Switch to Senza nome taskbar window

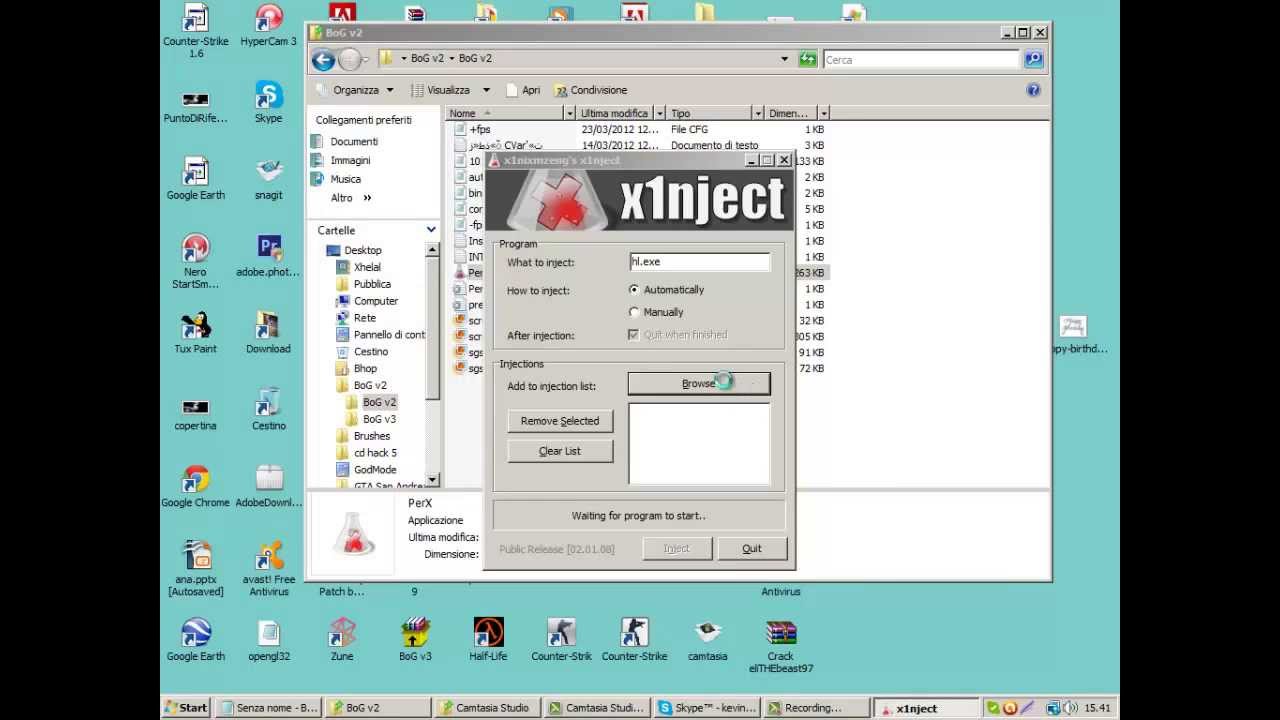[269, 708]
